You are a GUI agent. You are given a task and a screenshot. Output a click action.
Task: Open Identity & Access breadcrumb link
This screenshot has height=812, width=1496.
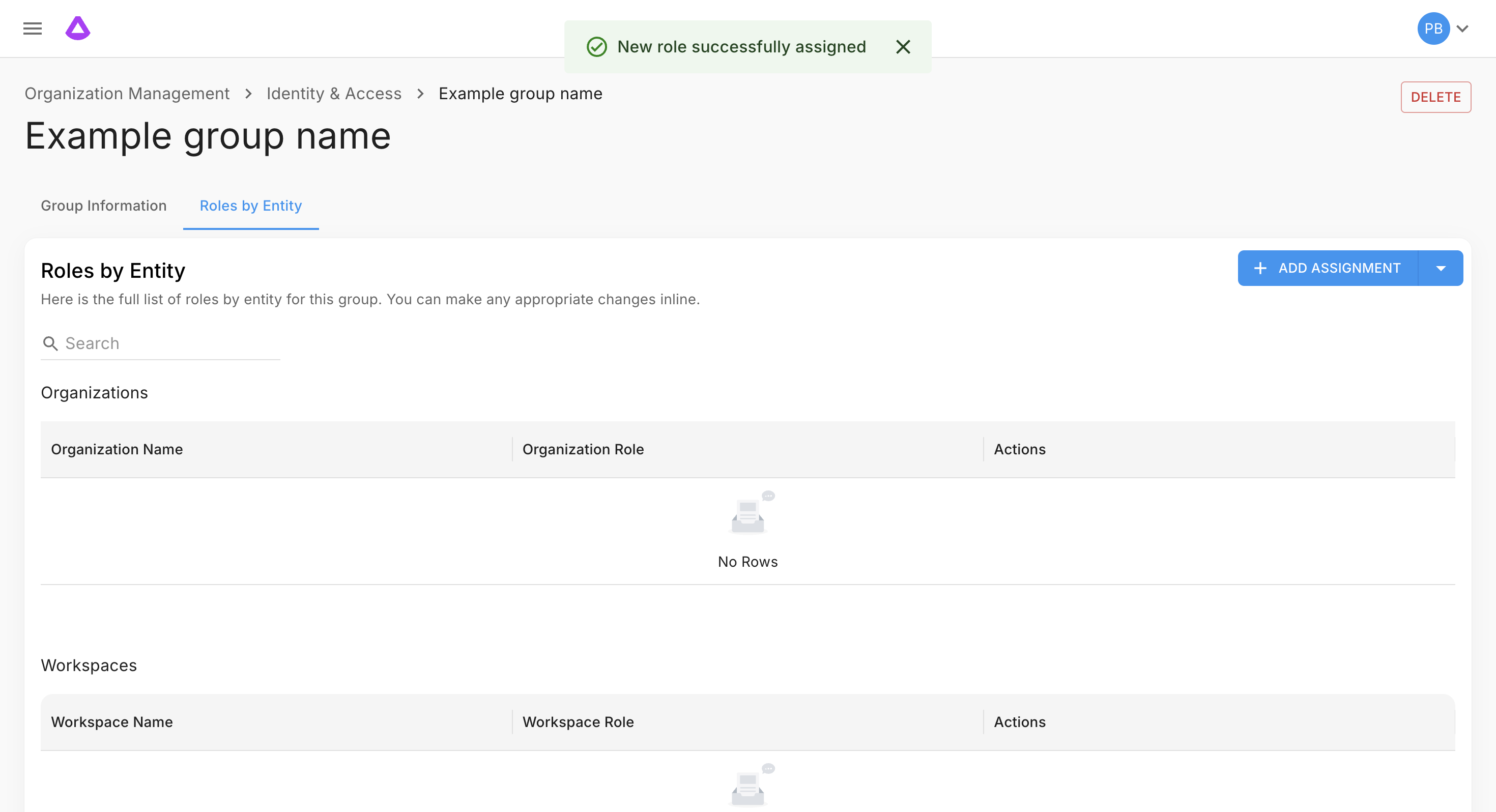pos(333,94)
